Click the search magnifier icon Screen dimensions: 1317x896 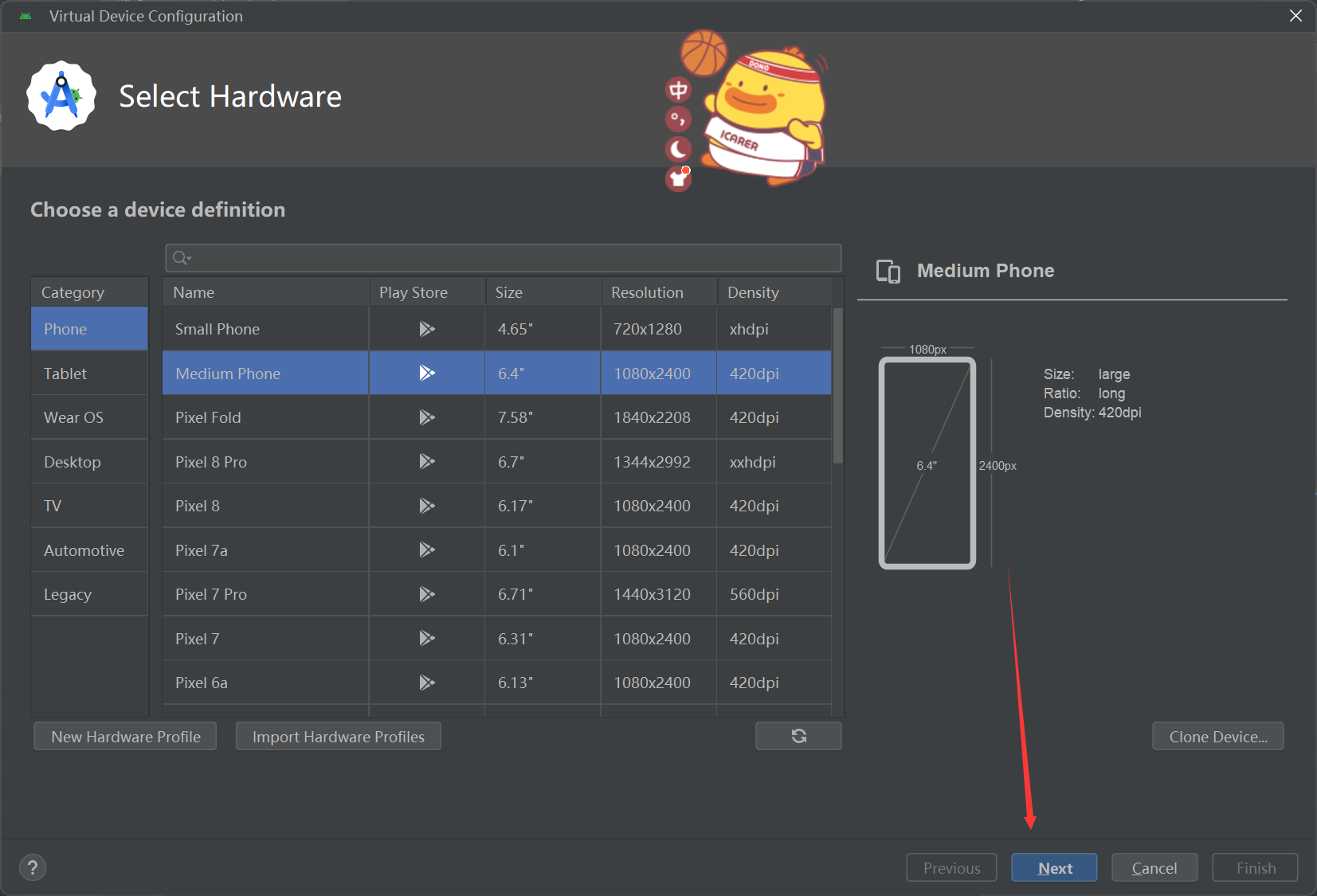pyautogui.click(x=182, y=258)
